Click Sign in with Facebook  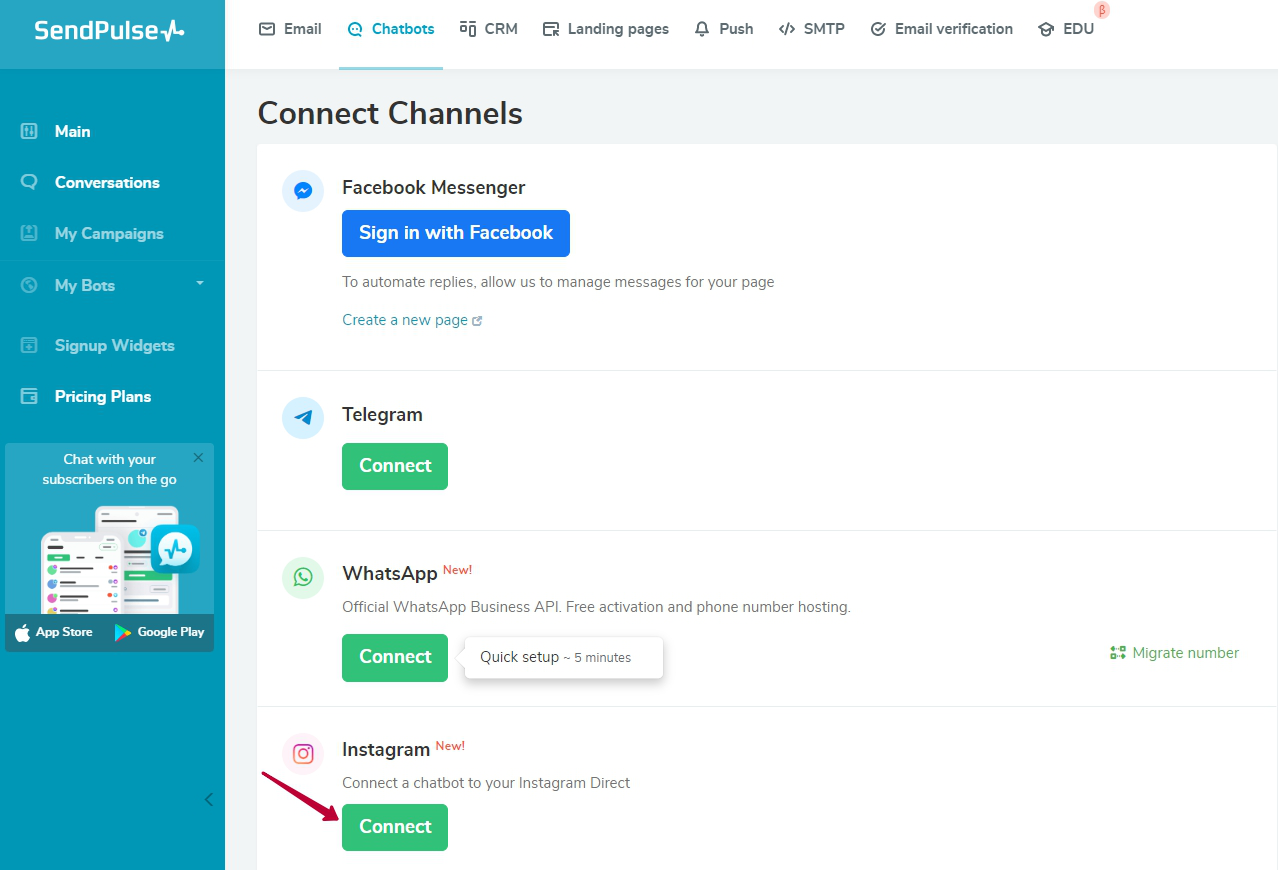[455, 233]
